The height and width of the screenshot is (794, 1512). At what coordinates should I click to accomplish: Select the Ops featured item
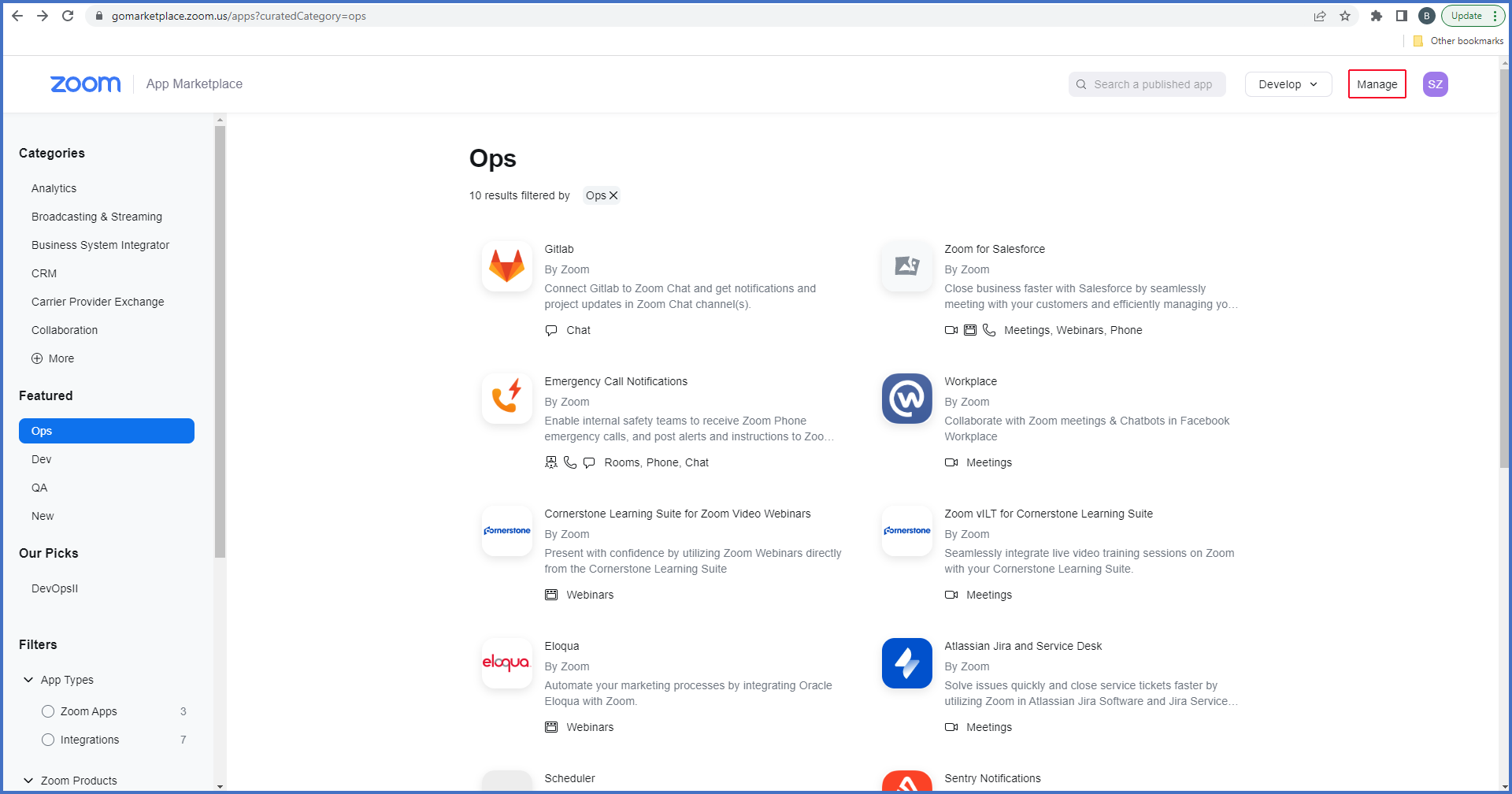106,431
